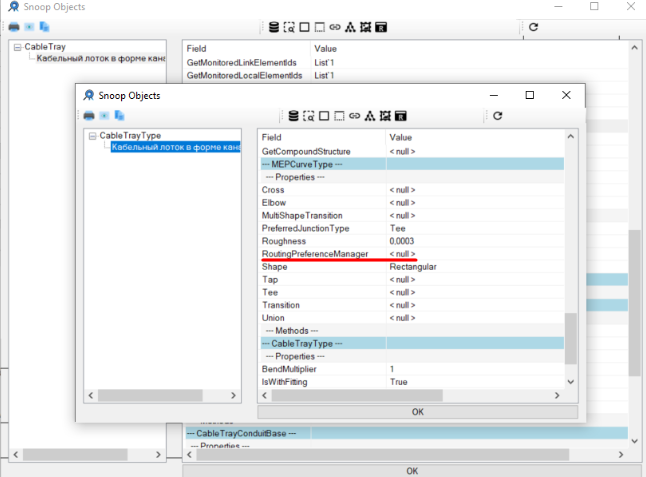Click the CableTrayType section header row
646x477 pixels.
pos(412,344)
